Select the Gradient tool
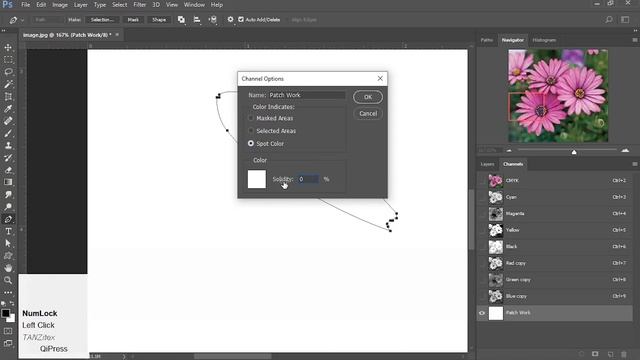The image size is (640, 360). pos(8,182)
